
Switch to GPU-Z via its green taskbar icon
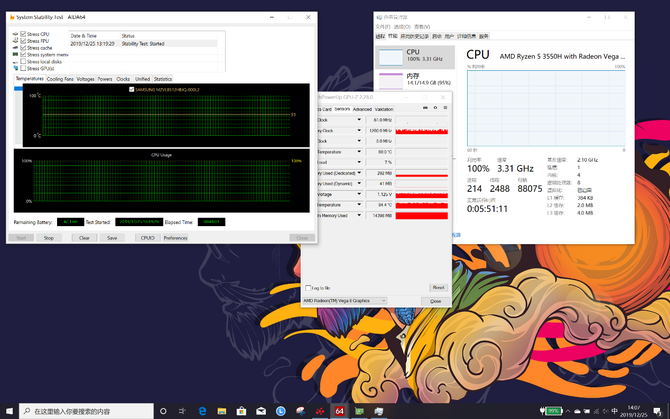(359, 411)
